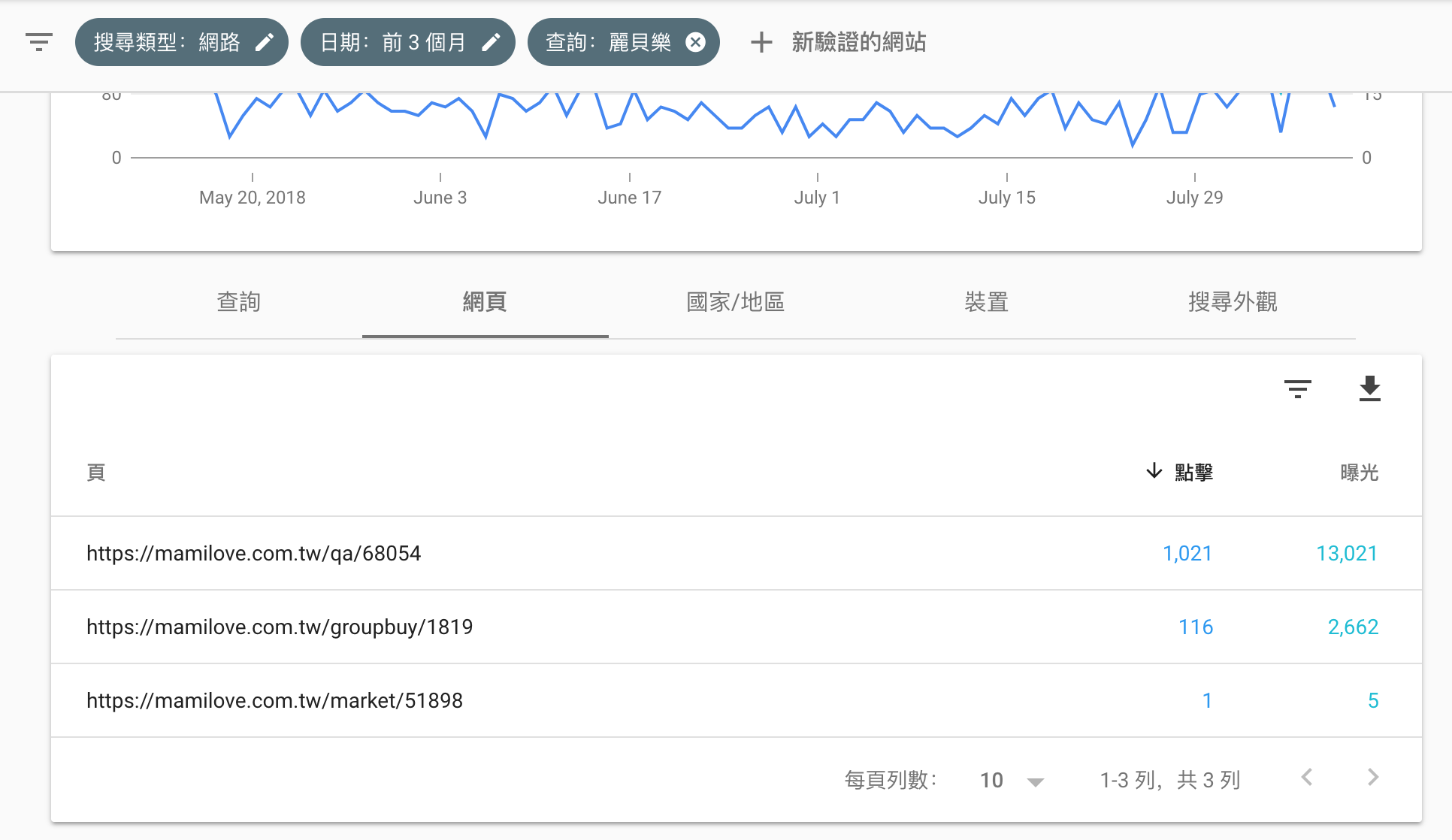Open the 搜尋外觀 tab

(x=1233, y=302)
